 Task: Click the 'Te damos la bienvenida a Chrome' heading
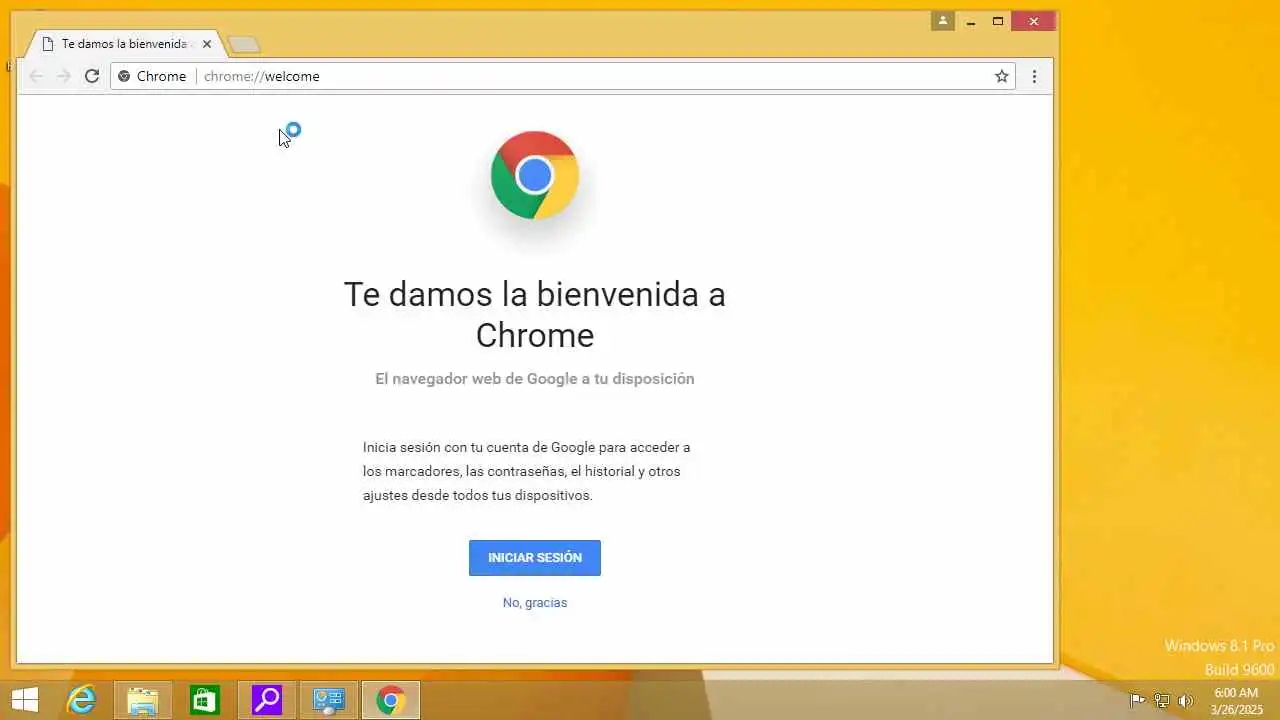(535, 314)
